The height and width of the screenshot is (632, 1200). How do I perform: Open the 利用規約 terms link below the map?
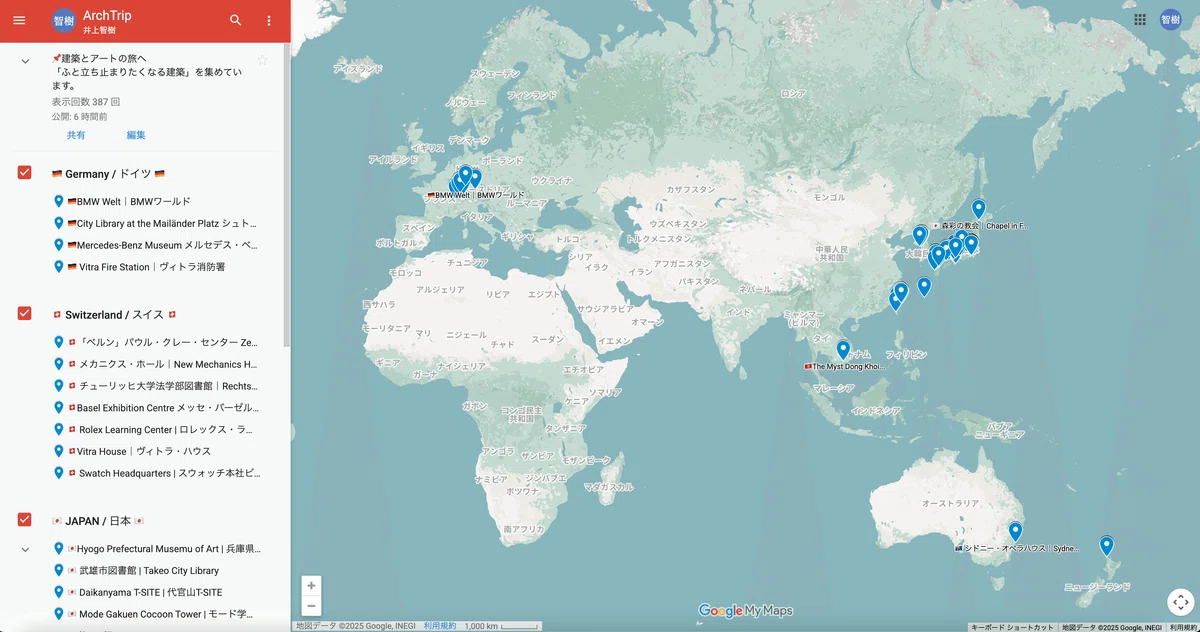point(439,626)
